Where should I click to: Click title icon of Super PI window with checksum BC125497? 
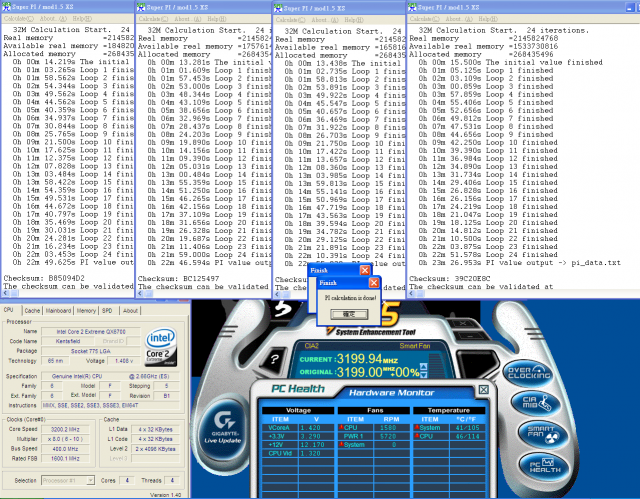tap(141, 7)
